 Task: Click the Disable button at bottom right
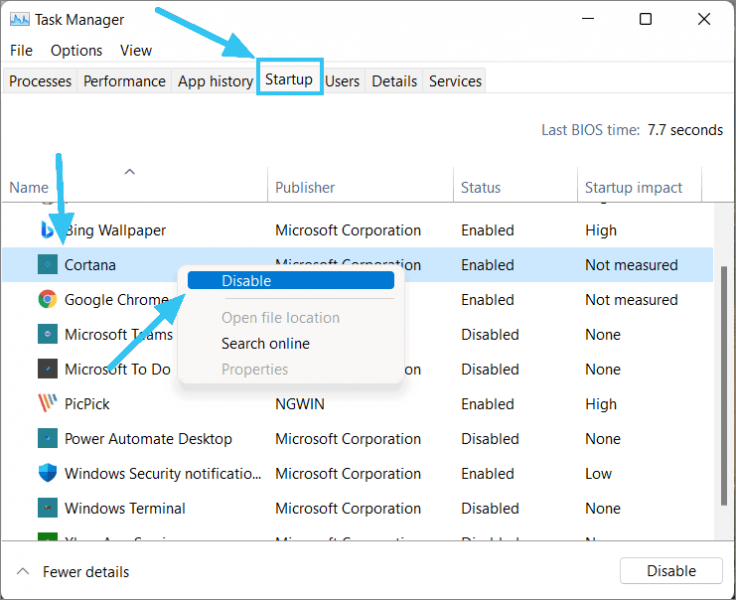point(671,570)
